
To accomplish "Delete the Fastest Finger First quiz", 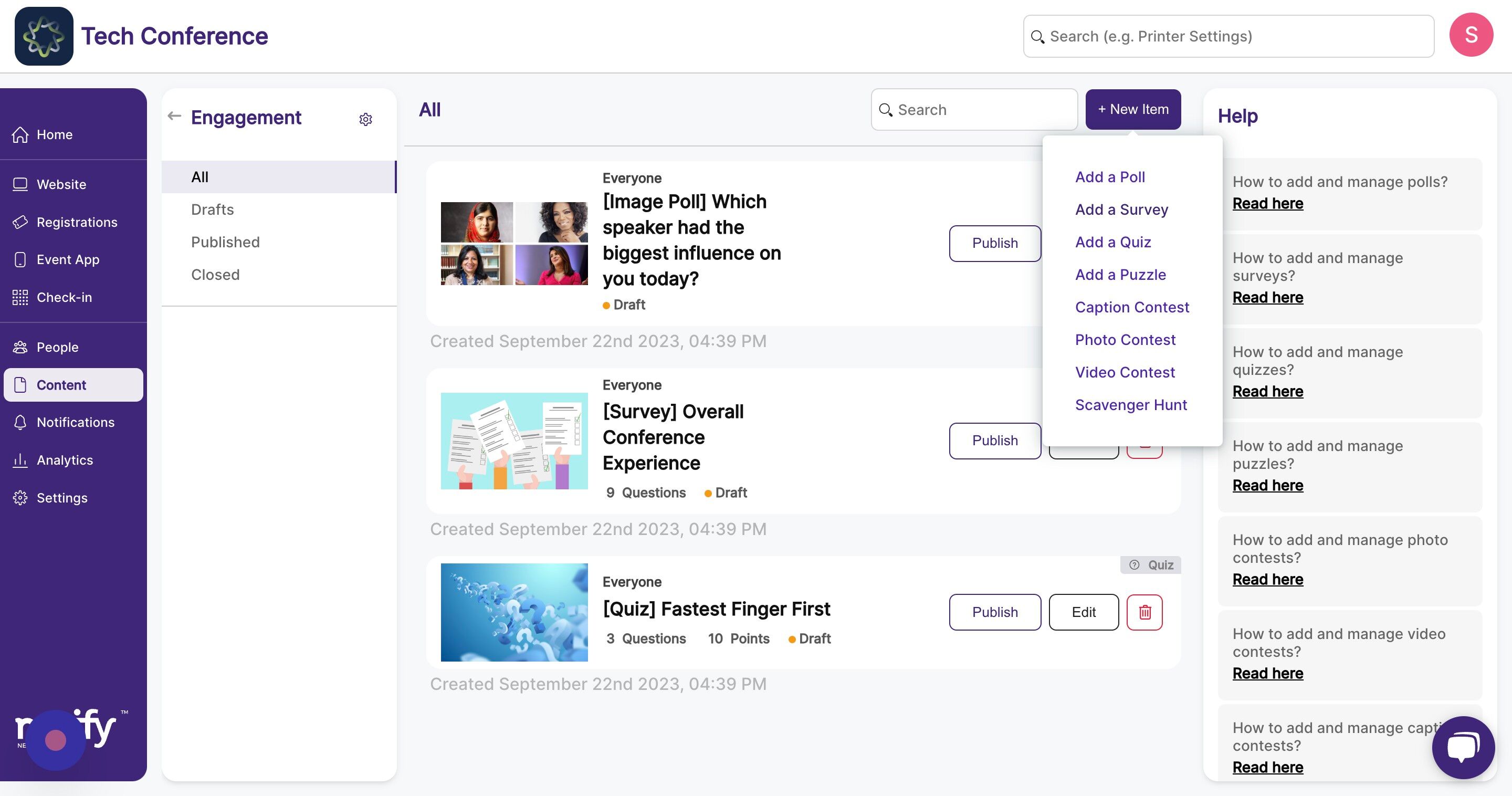I will point(1144,612).
